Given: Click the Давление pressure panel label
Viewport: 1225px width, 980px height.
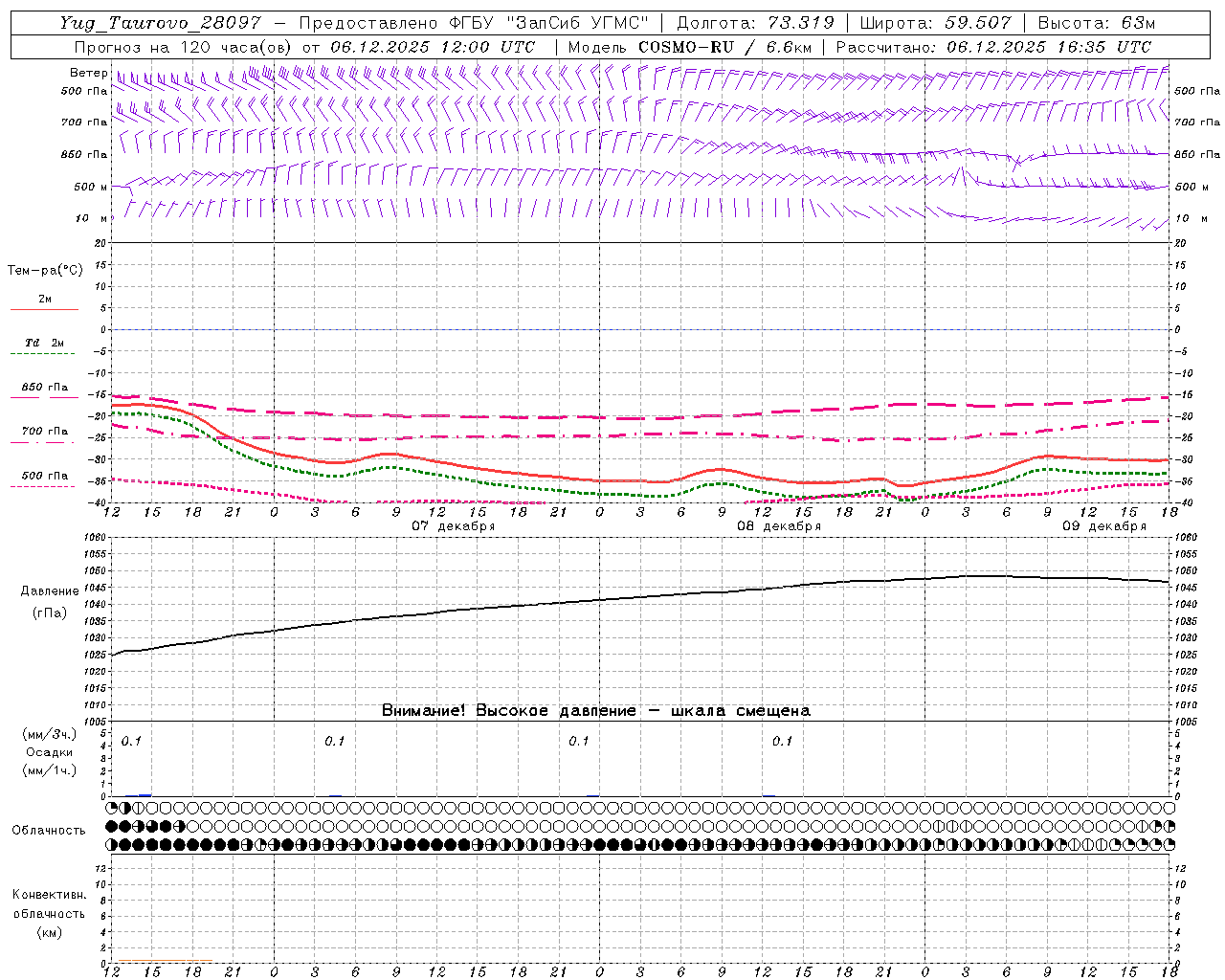Looking at the screenshot, I should 49,591.
